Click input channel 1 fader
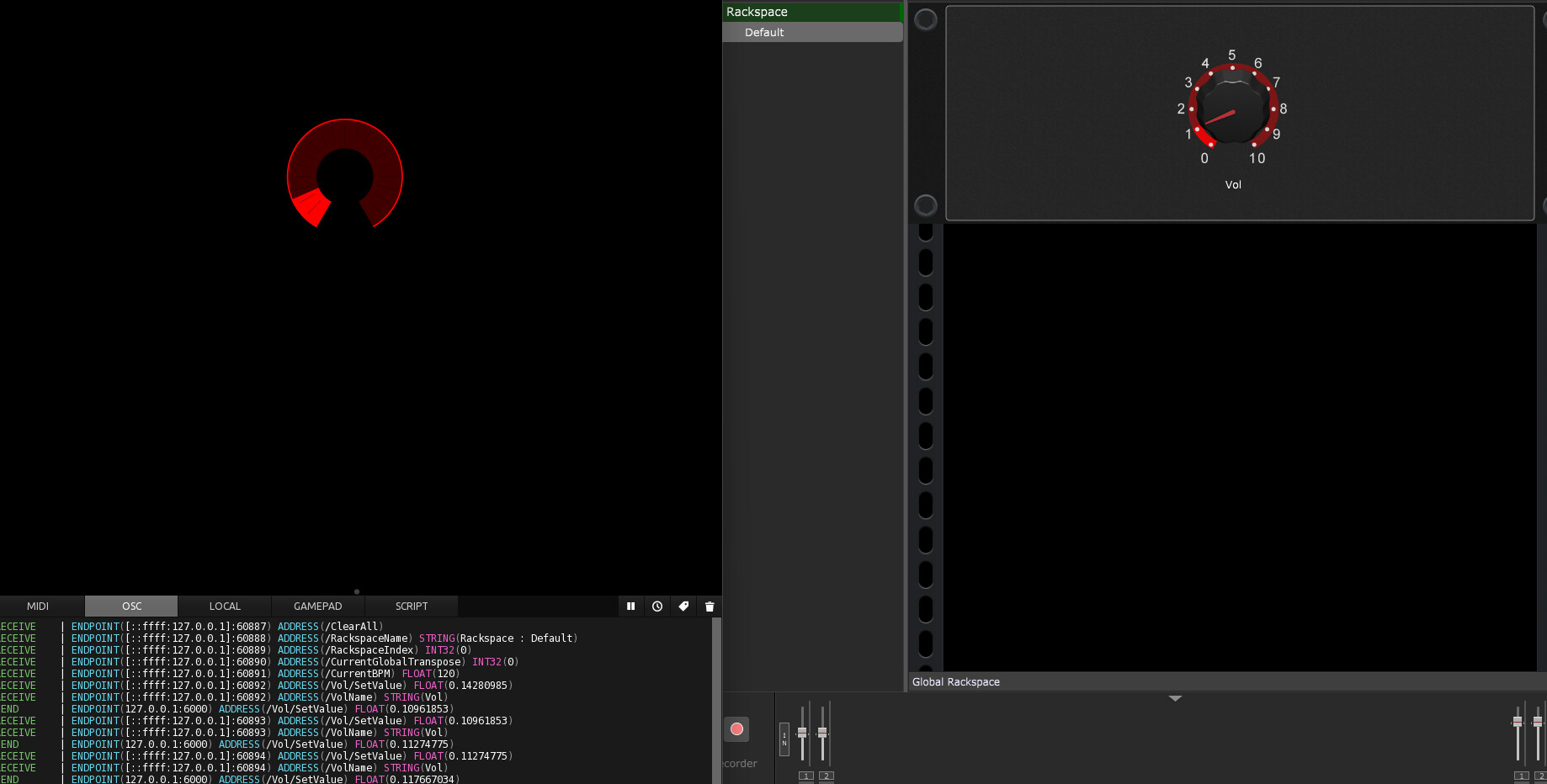Viewport: 1547px width, 784px height. coord(802,733)
